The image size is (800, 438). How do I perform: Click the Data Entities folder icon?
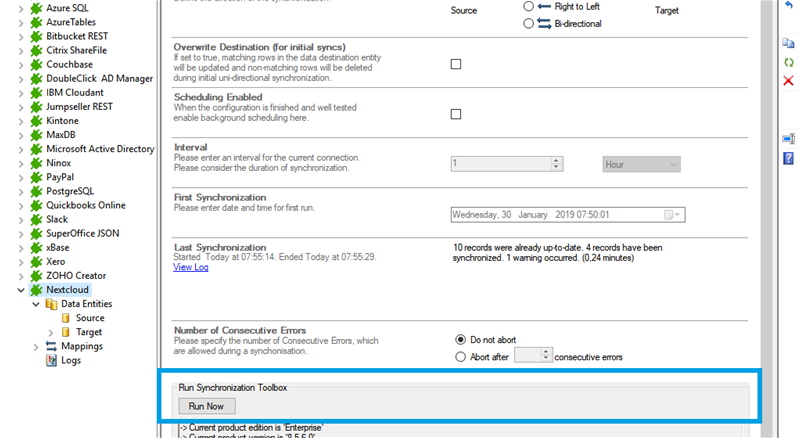(x=52, y=304)
